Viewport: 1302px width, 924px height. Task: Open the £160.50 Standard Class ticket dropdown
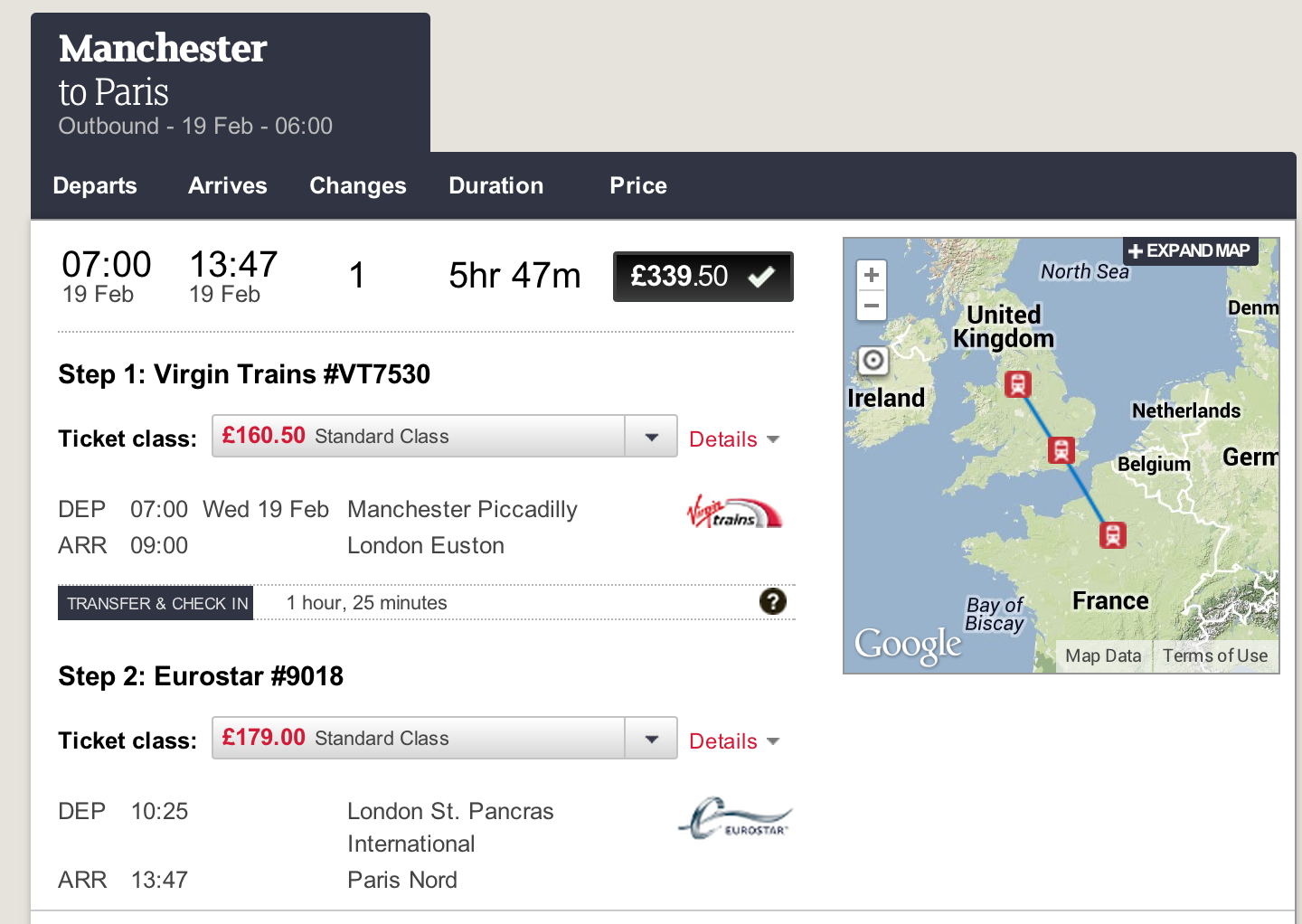444,437
